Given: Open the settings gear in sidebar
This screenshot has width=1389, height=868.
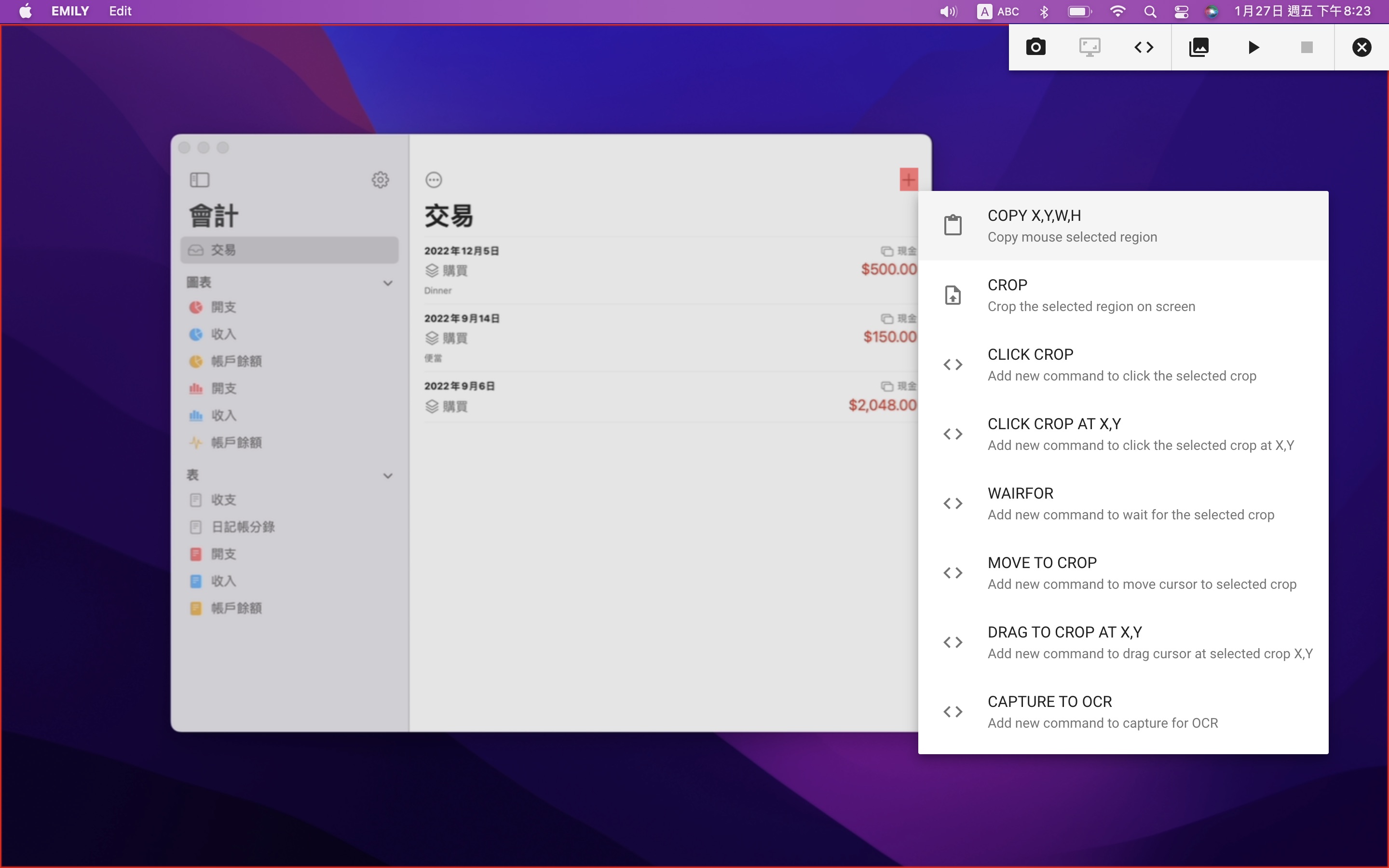Looking at the screenshot, I should [380, 180].
